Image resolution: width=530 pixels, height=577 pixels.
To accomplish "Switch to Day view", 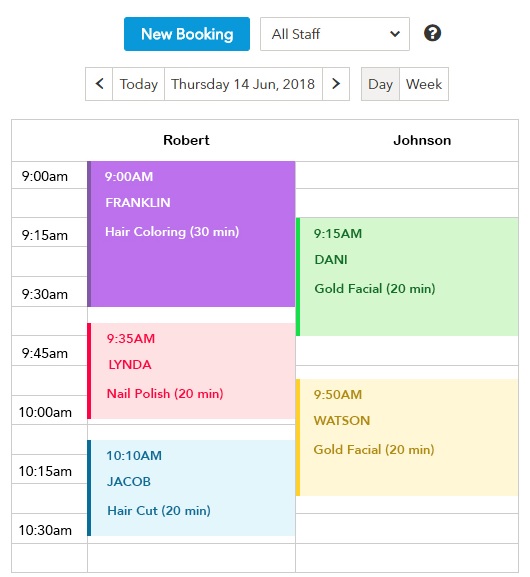I will pyautogui.click(x=380, y=84).
